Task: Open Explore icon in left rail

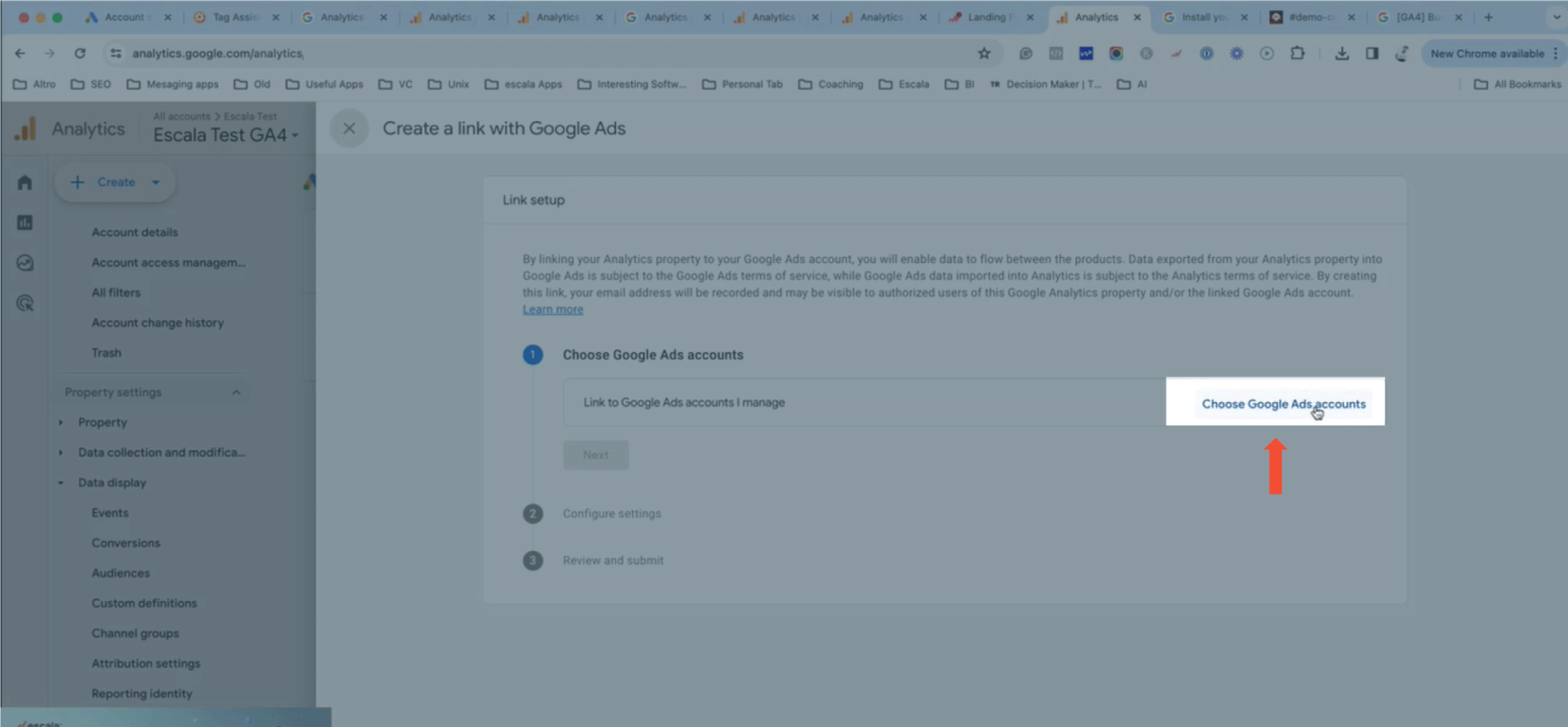Action: [x=25, y=263]
